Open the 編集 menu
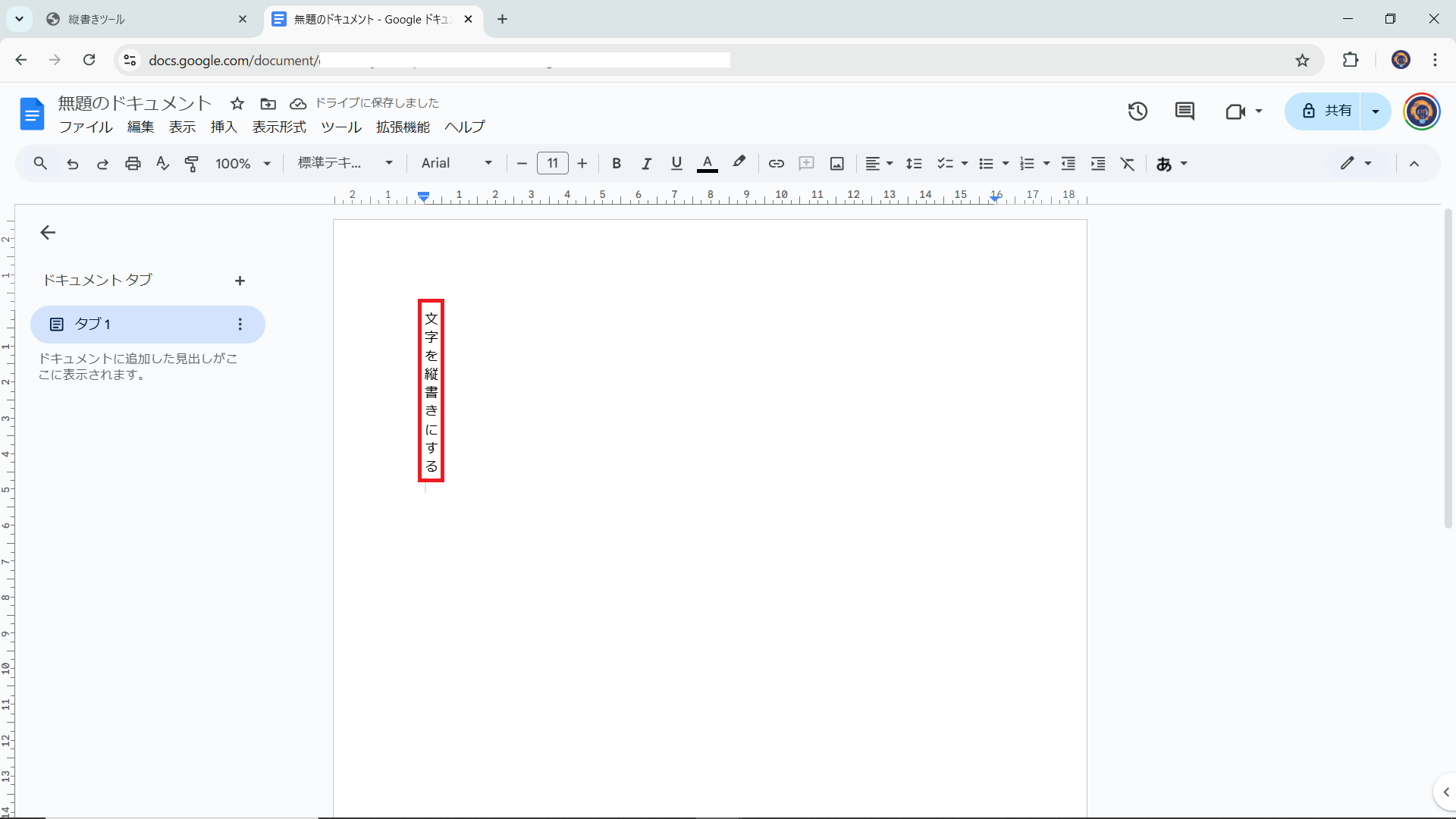 140,127
